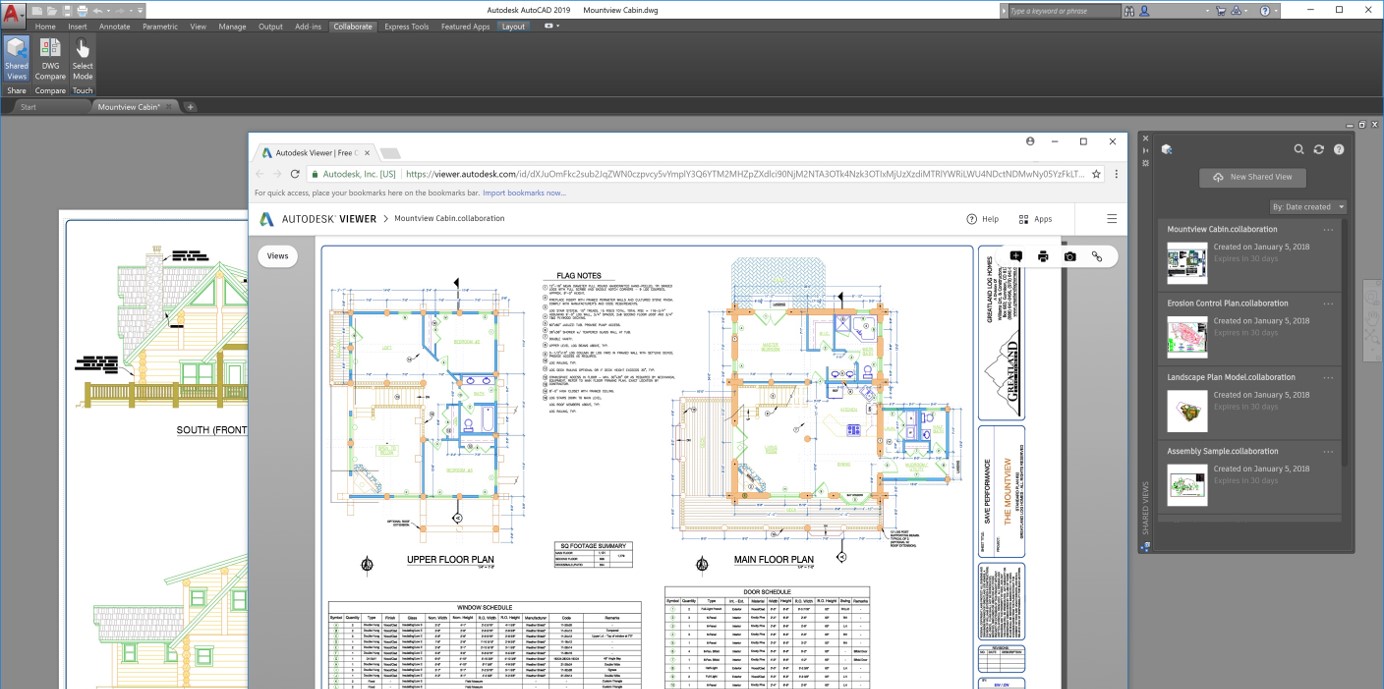Screen dimensions: 1384x689
Task: Click the browser back arrow
Action: pos(260,174)
